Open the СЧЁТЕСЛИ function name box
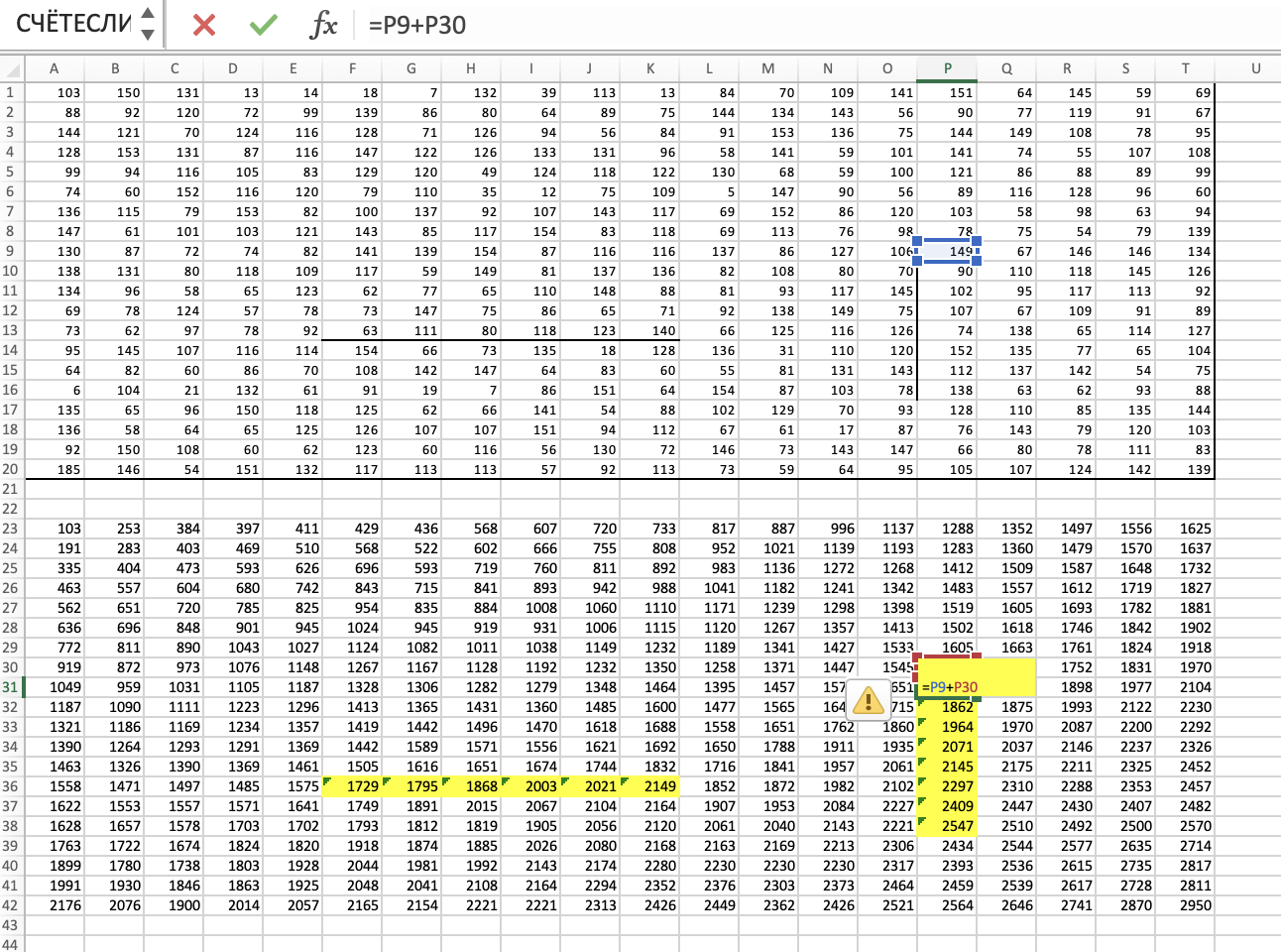Screen dimensions: 1281x952 point(73,25)
